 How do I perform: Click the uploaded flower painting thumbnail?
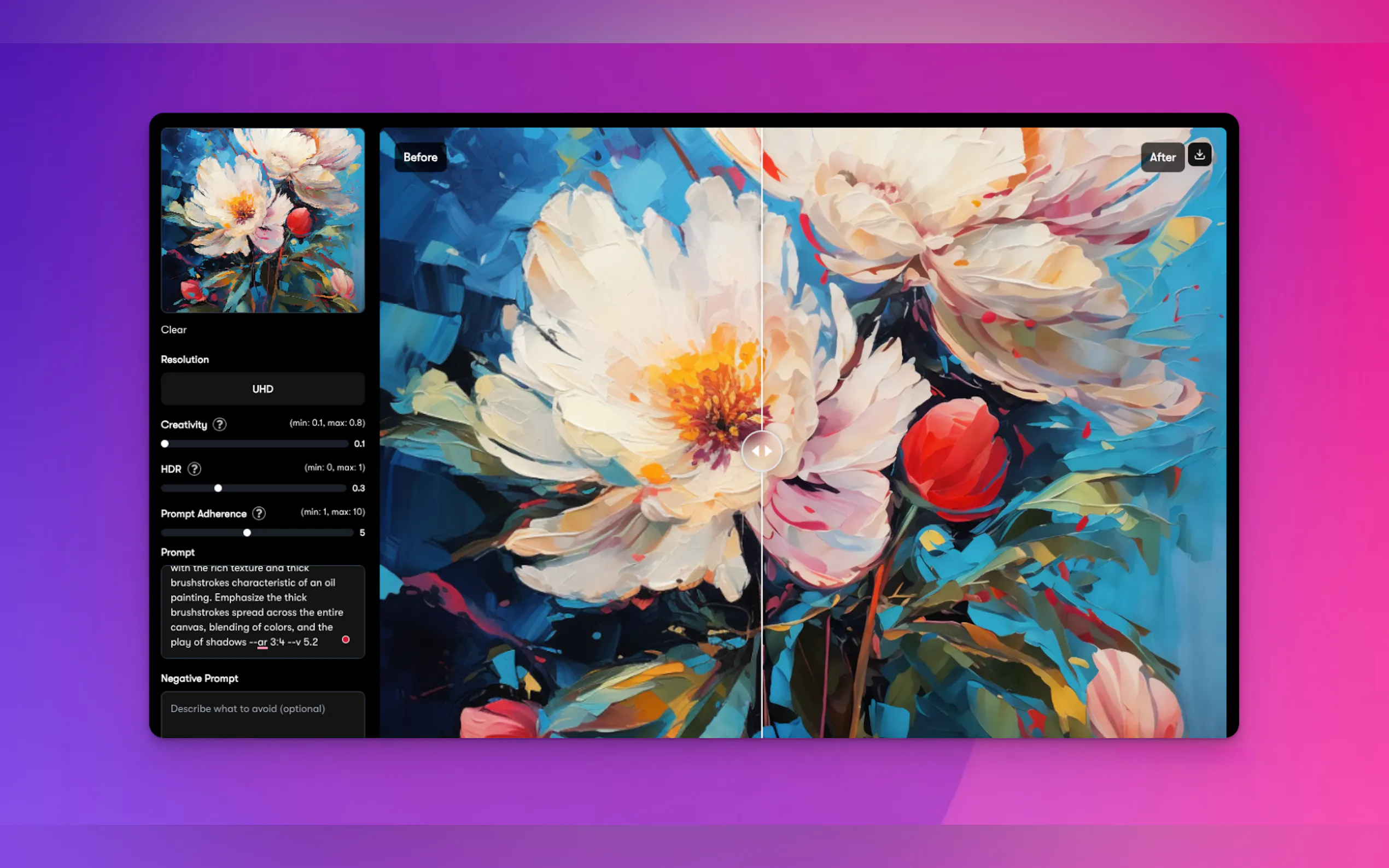click(262, 220)
